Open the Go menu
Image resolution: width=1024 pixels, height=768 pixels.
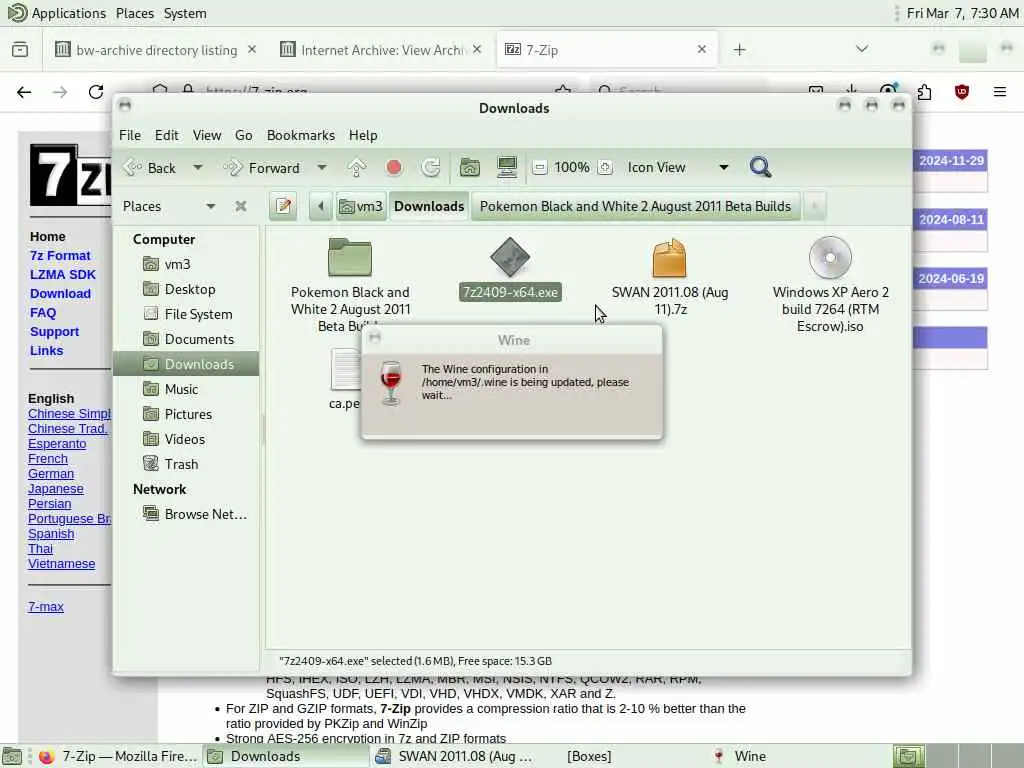[x=244, y=135]
